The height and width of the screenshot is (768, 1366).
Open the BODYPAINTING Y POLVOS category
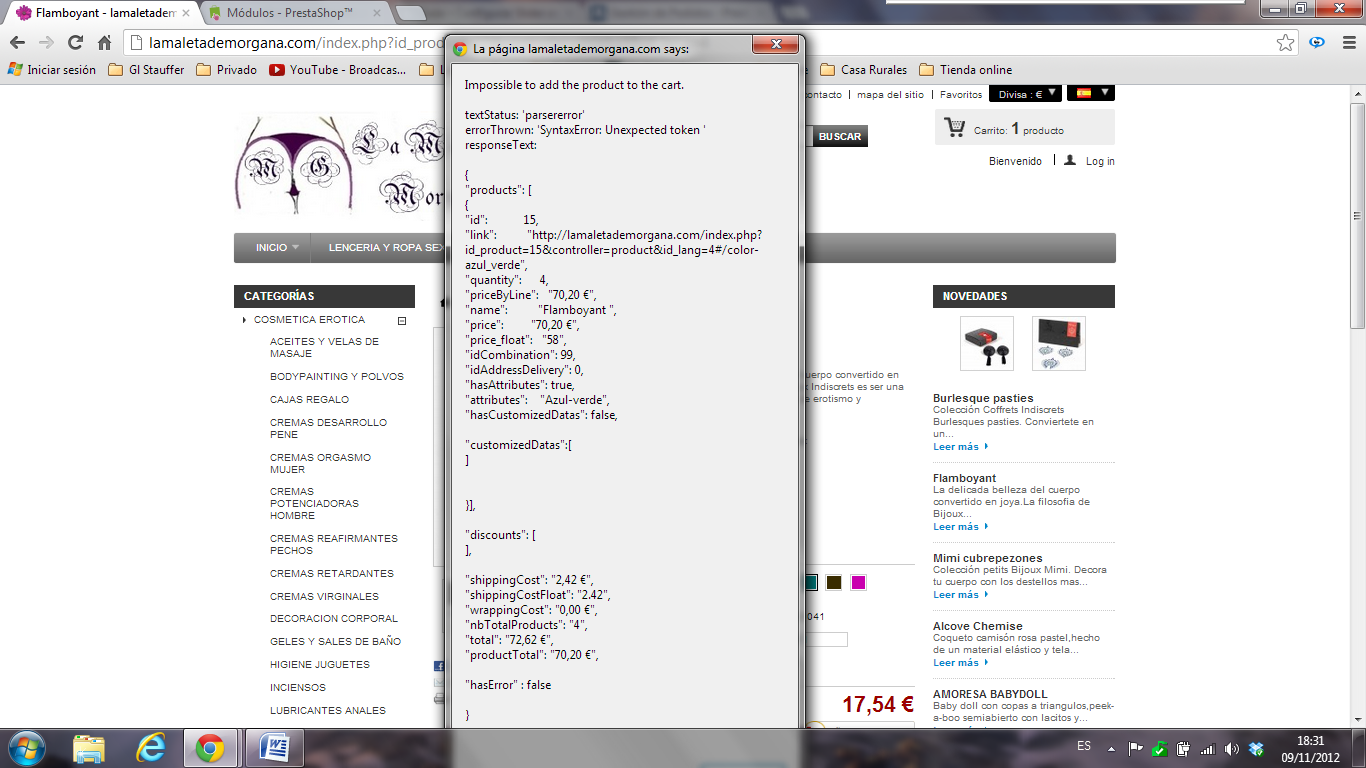tap(337, 377)
